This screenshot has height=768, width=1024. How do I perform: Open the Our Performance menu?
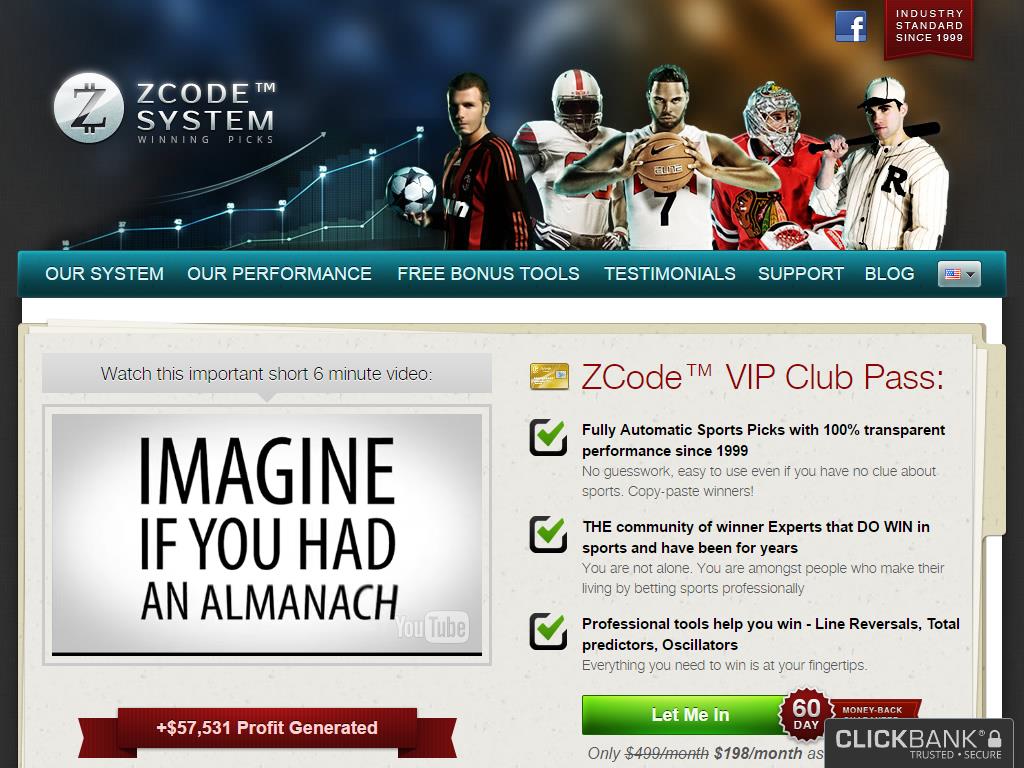(x=280, y=274)
